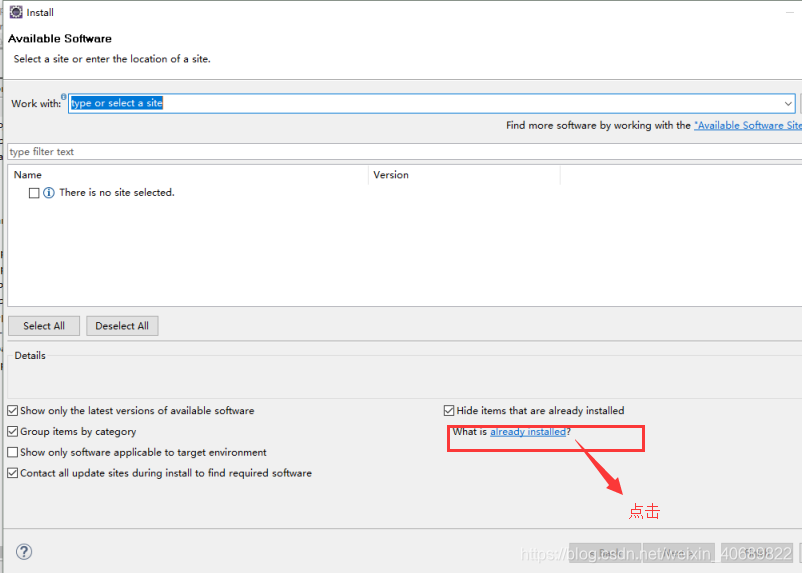Open the help question mark icon

(24, 552)
